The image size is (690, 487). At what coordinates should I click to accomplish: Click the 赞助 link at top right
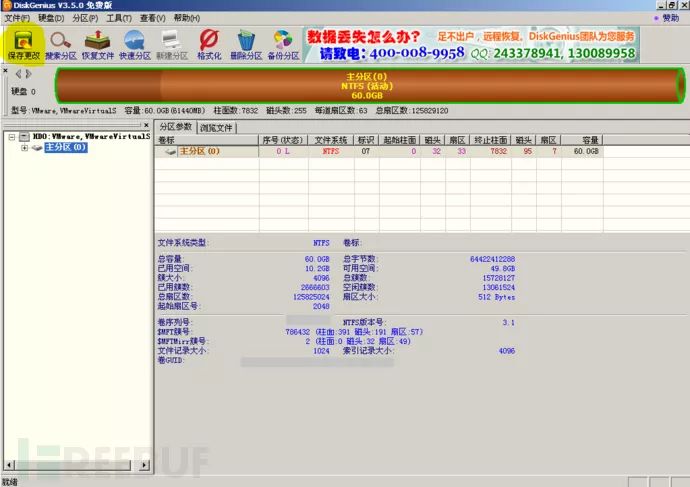670,18
